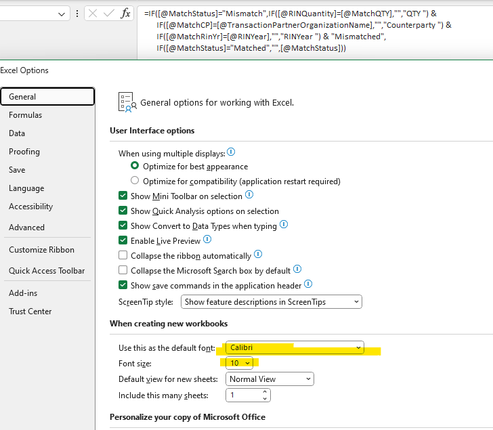Select the General options category
This screenshot has height=430, width=493.
[48, 97]
